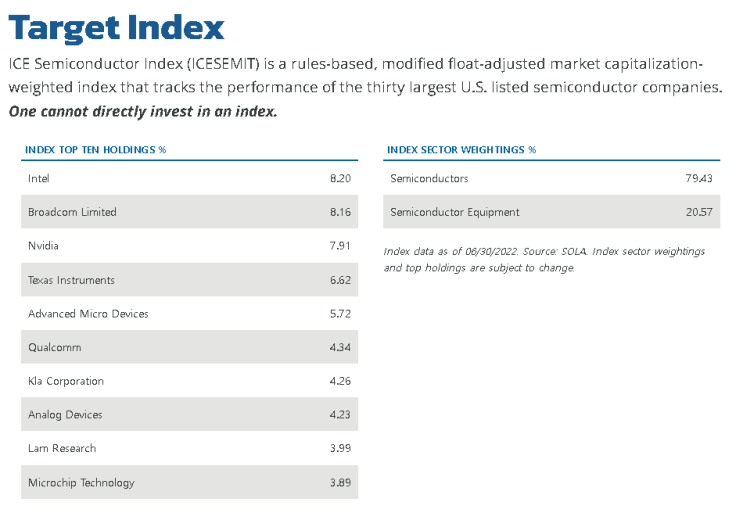Select the Texas Instruments row
Viewport: 743px width, 513px height.
189,279
